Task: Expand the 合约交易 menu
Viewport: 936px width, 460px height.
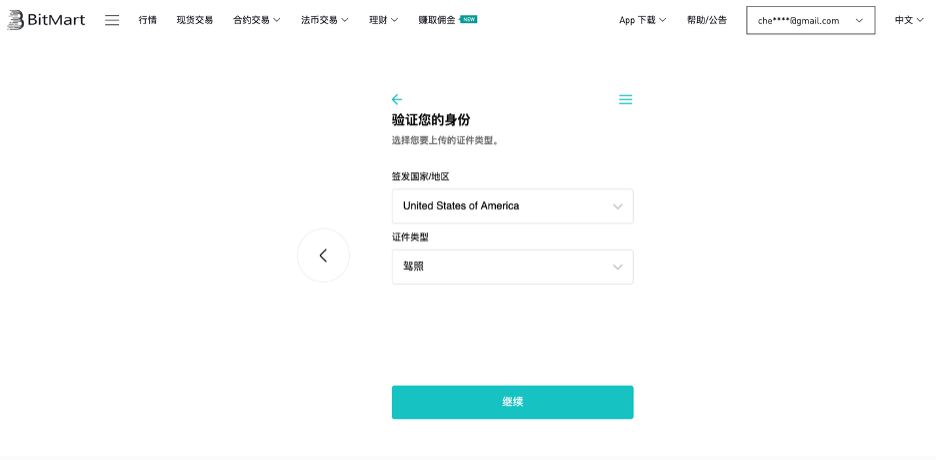Action: pos(257,20)
